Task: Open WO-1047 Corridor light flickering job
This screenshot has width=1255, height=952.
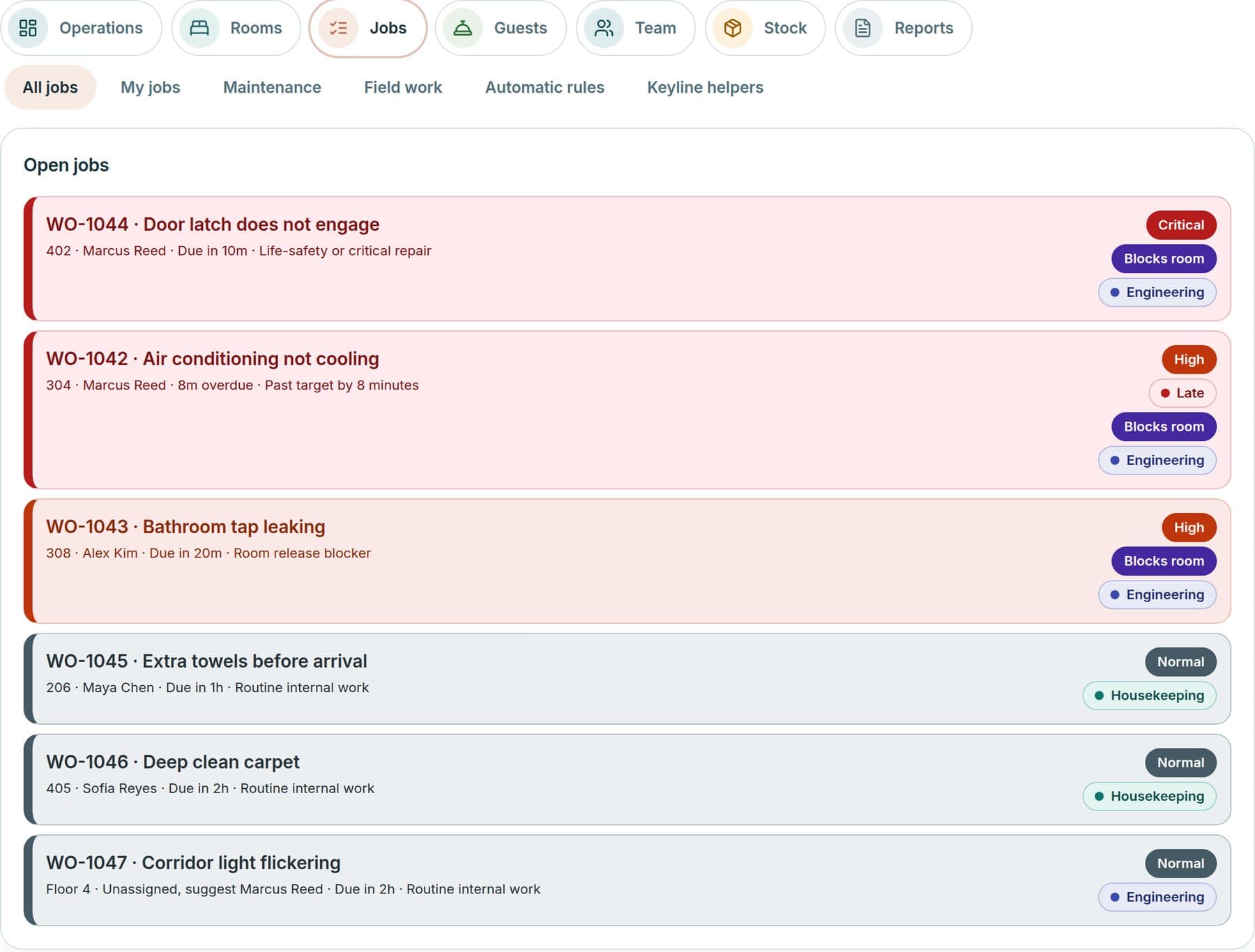Action: point(627,880)
